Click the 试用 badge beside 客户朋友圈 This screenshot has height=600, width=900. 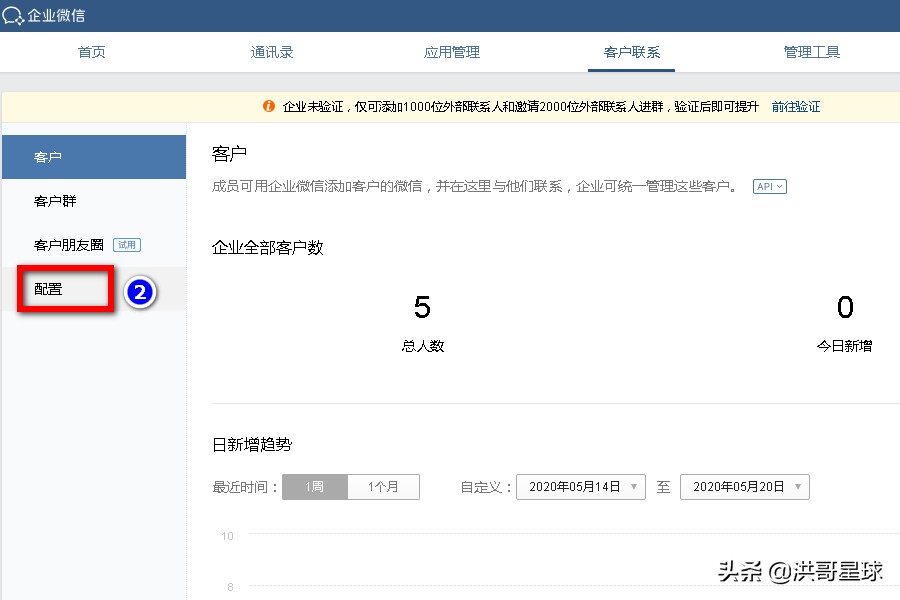click(x=127, y=244)
